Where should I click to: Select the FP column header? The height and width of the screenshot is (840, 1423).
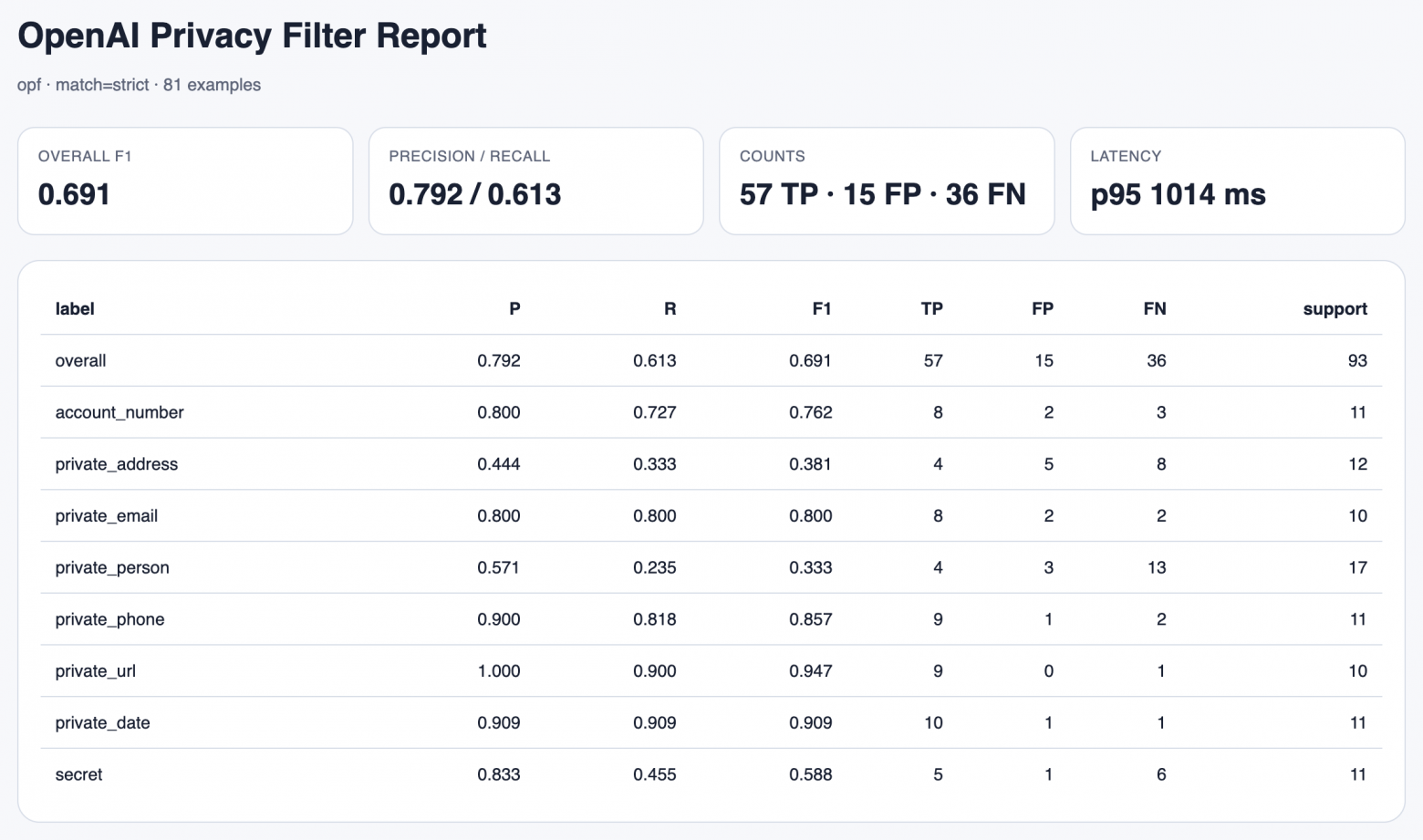pyautogui.click(x=1042, y=309)
